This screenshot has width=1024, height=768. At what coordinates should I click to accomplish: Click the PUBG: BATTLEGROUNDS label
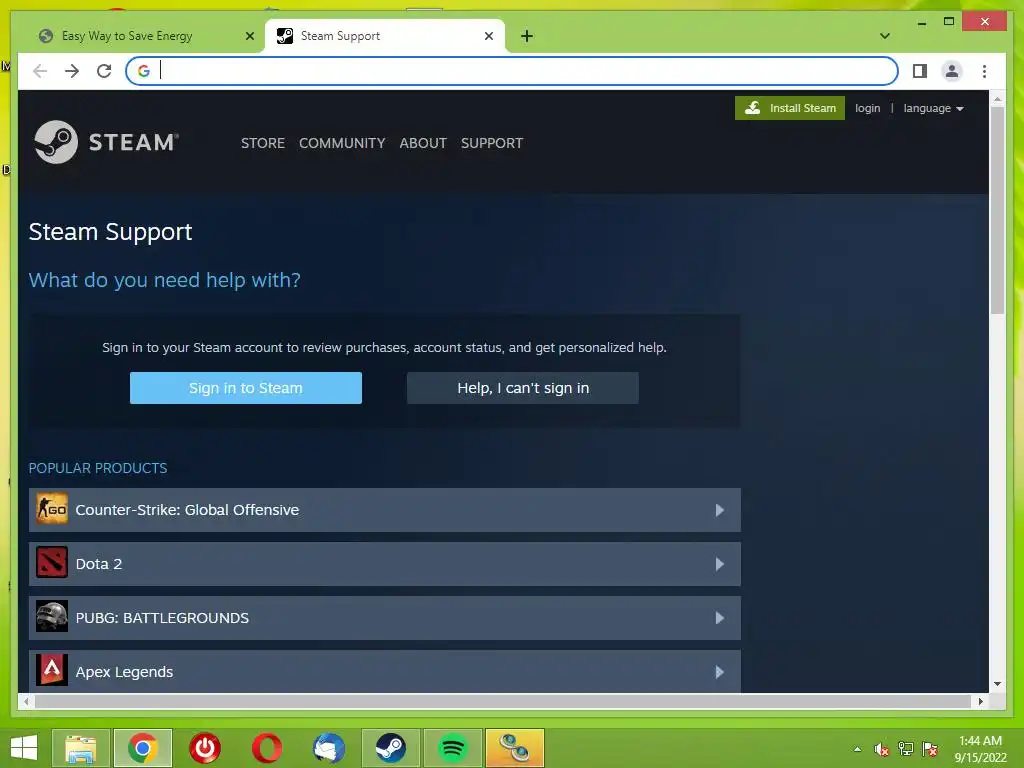pyautogui.click(x=162, y=618)
